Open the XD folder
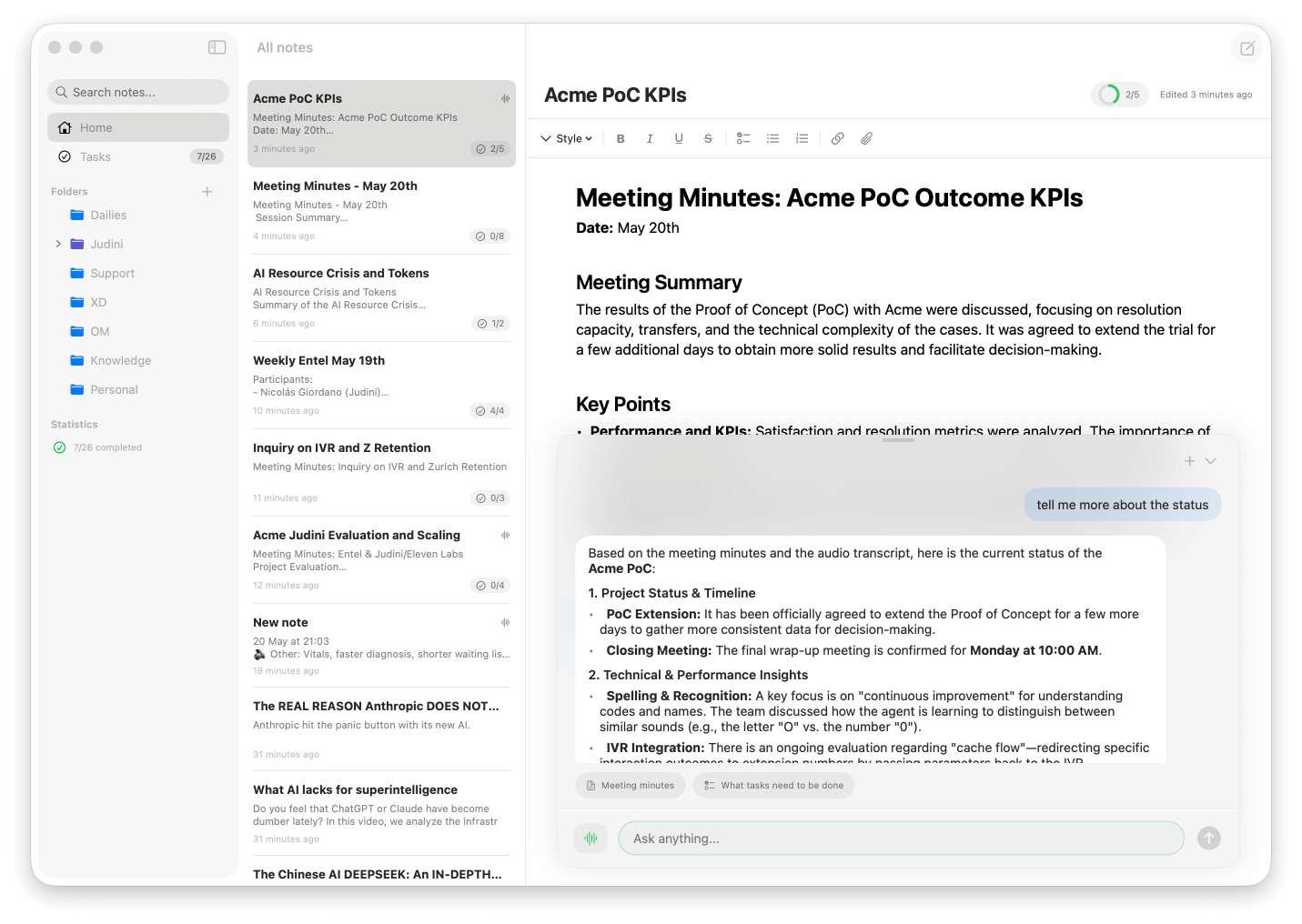This screenshot has width=1302, height=924. click(x=98, y=303)
